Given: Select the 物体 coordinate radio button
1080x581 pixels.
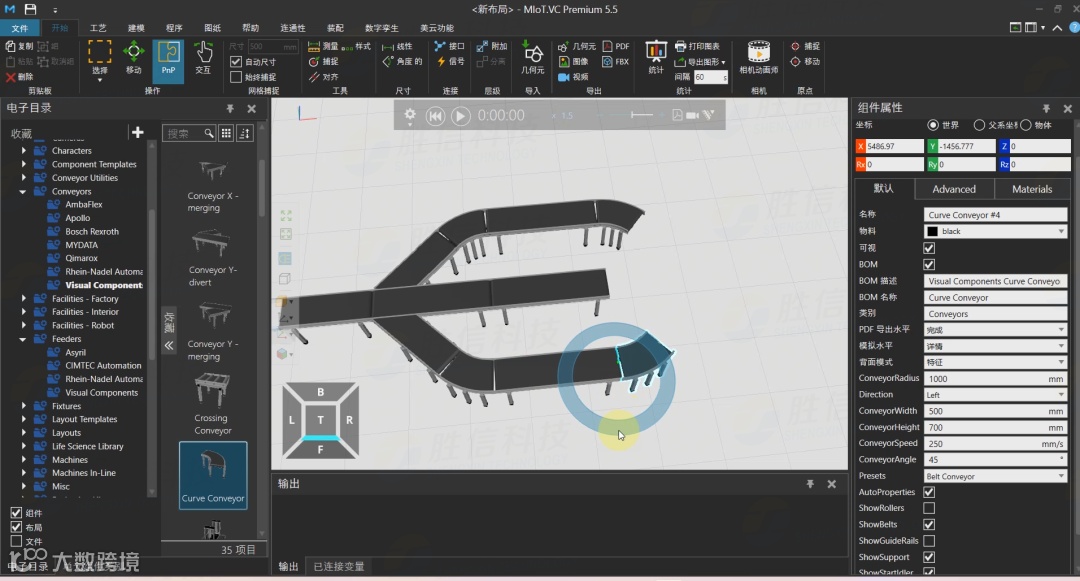Looking at the screenshot, I should tap(1026, 125).
